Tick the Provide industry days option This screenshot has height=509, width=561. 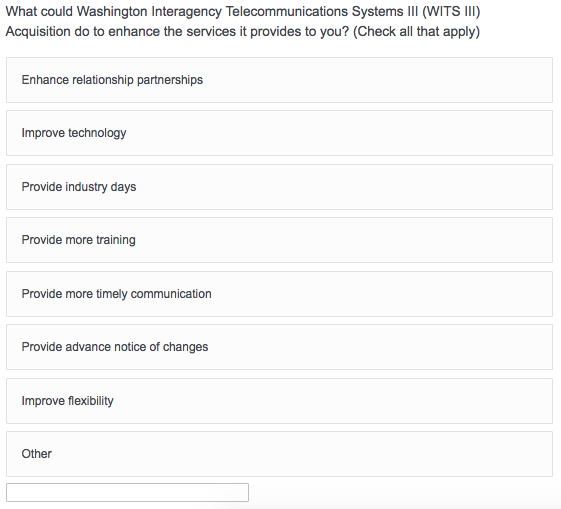coord(279,187)
